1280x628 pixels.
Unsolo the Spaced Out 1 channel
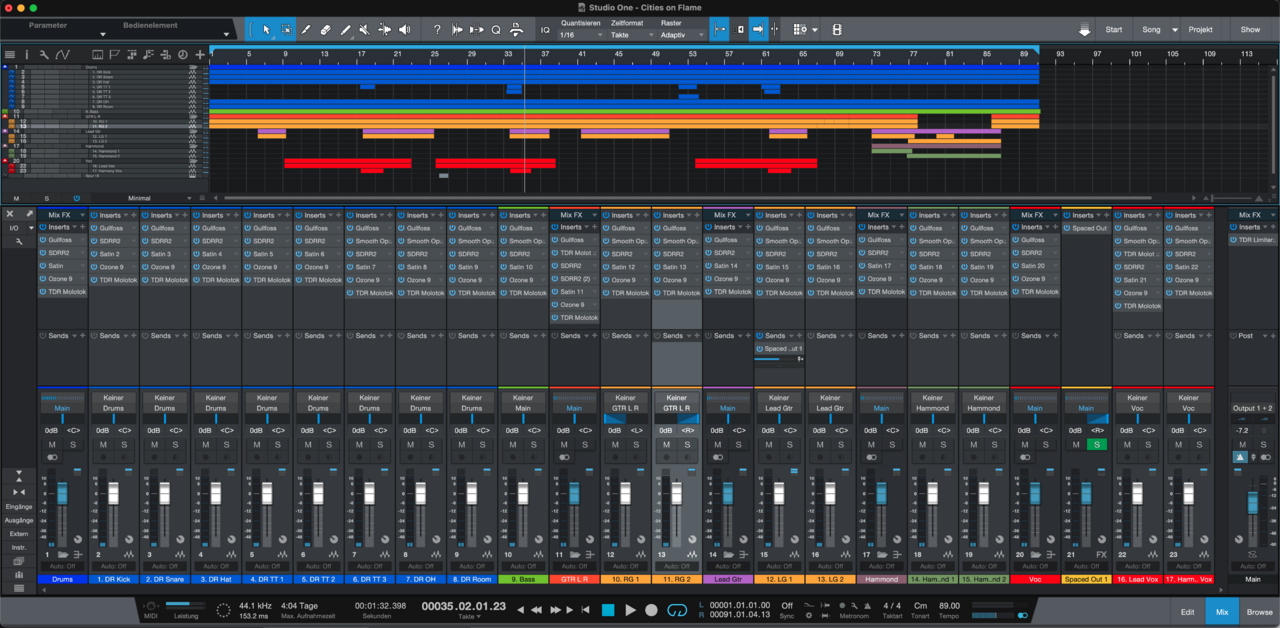tap(1097, 444)
